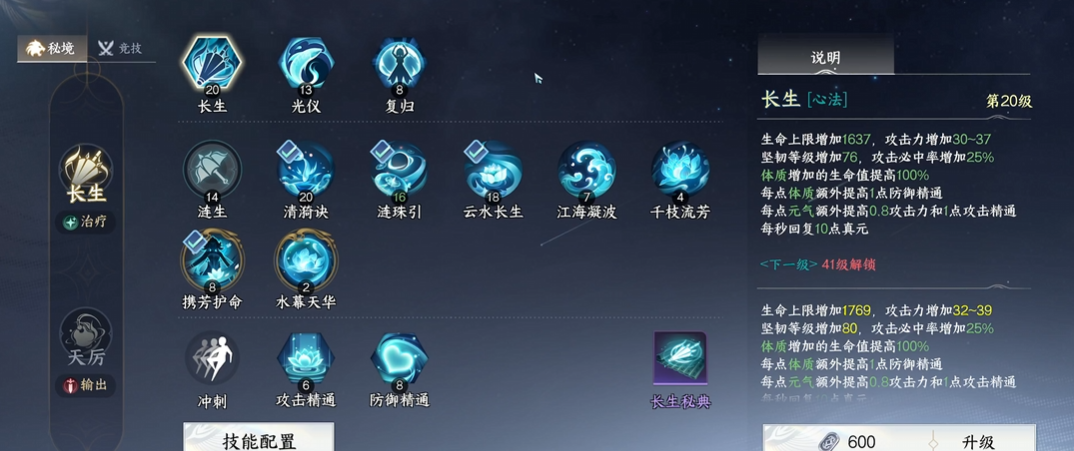The image size is (1074, 451).
Task: Open the 说明 description tab
Action: click(x=825, y=55)
